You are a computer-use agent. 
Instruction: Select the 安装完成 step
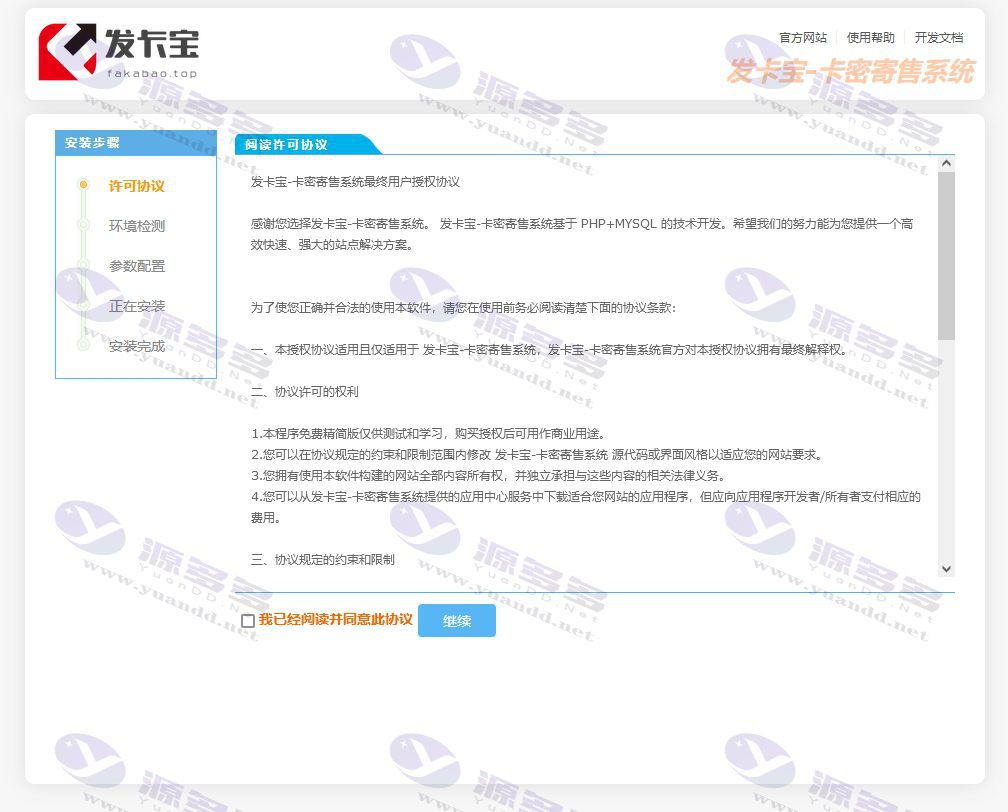tap(136, 346)
